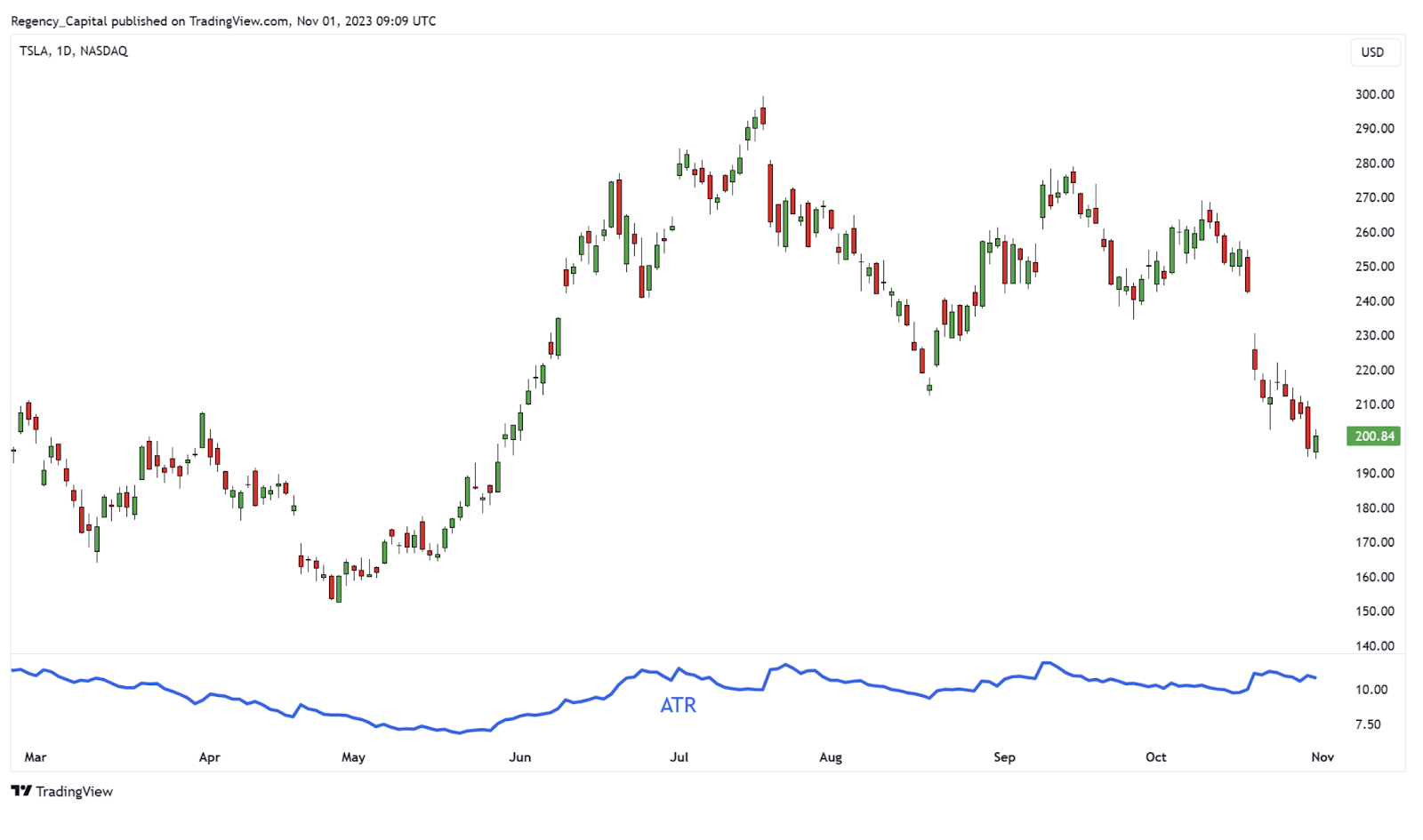Click the TSLA, 1D, NASDAQ symbol label
Viewport: 1423px width, 840px height.
[x=74, y=51]
